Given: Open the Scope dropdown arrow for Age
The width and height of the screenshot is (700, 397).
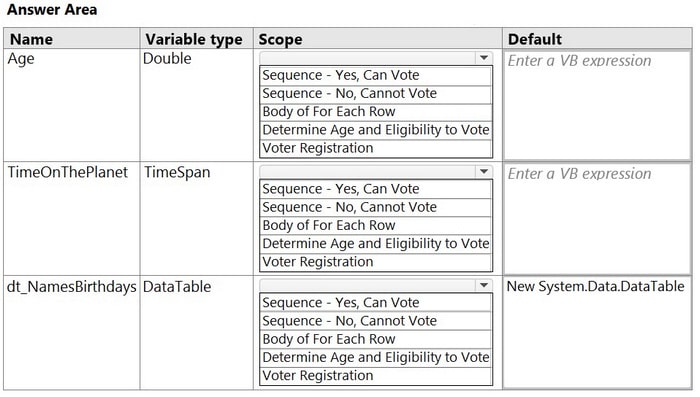Looking at the screenshot, I should click(484, 58).
